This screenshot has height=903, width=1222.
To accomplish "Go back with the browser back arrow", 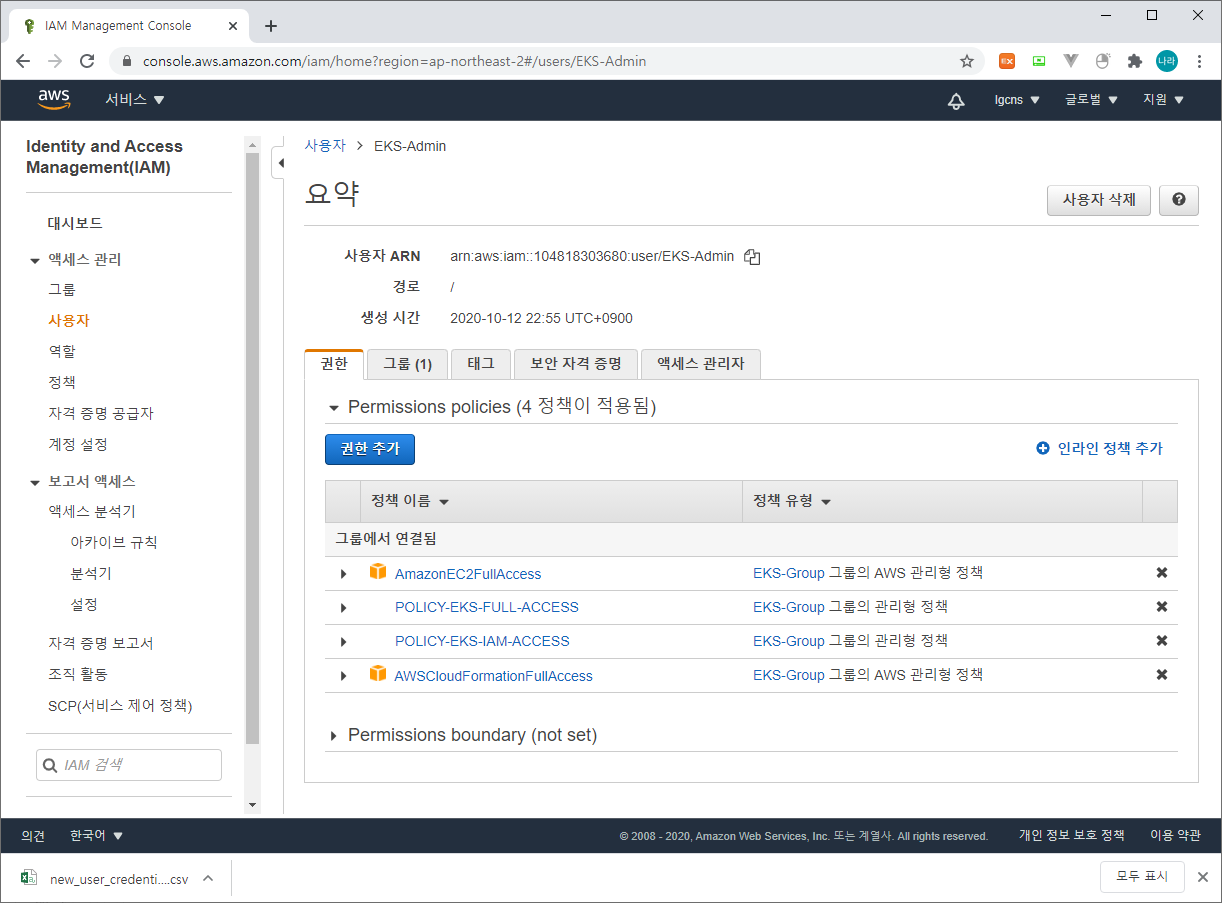I will pyautogui.click(x=23, y=61).
